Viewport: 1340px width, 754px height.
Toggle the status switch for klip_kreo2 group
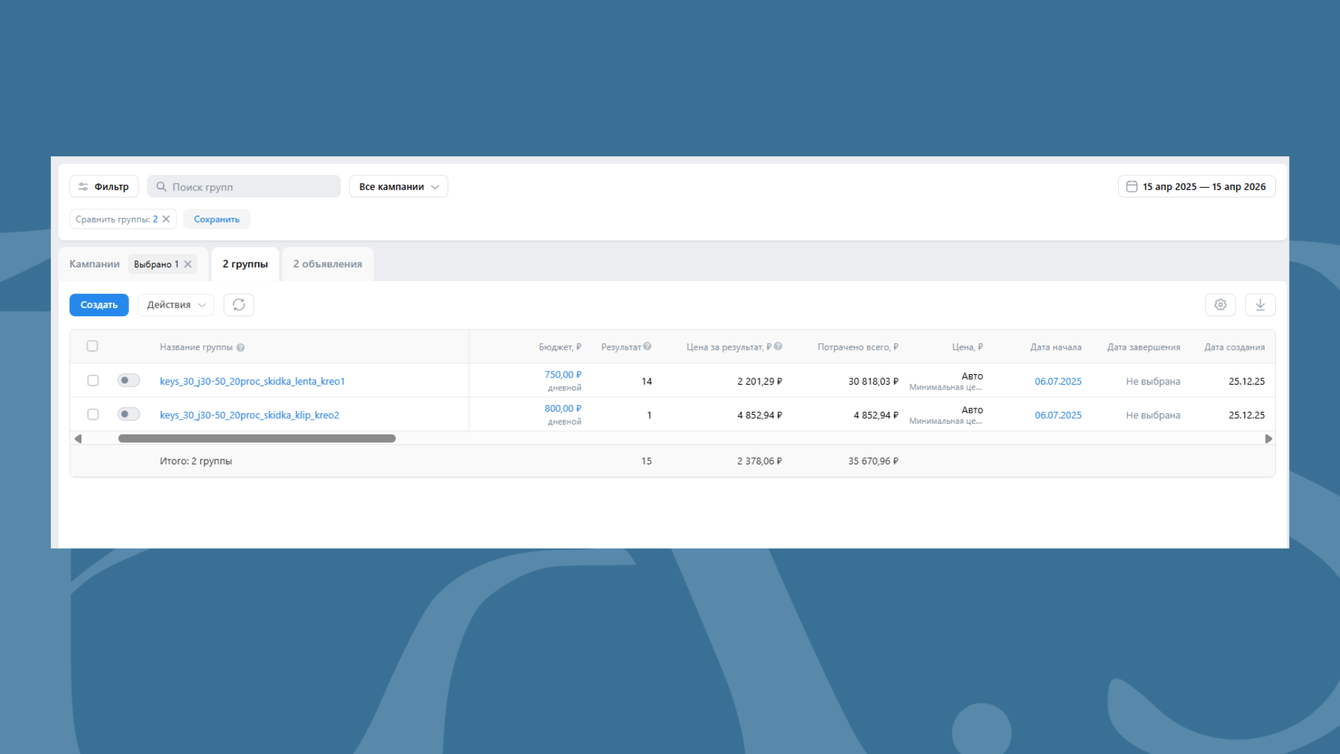[128, 414]
